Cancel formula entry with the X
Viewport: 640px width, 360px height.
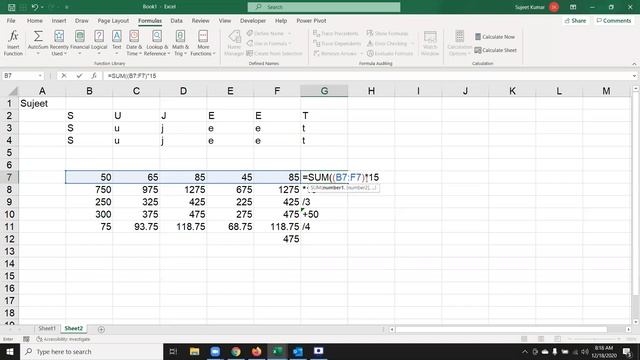click(x=64, y=76)
